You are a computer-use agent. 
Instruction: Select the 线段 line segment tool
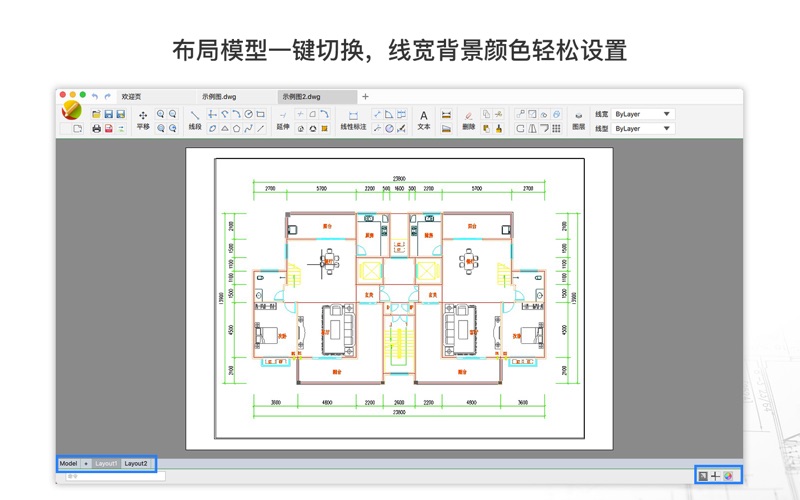pos(195,120)
